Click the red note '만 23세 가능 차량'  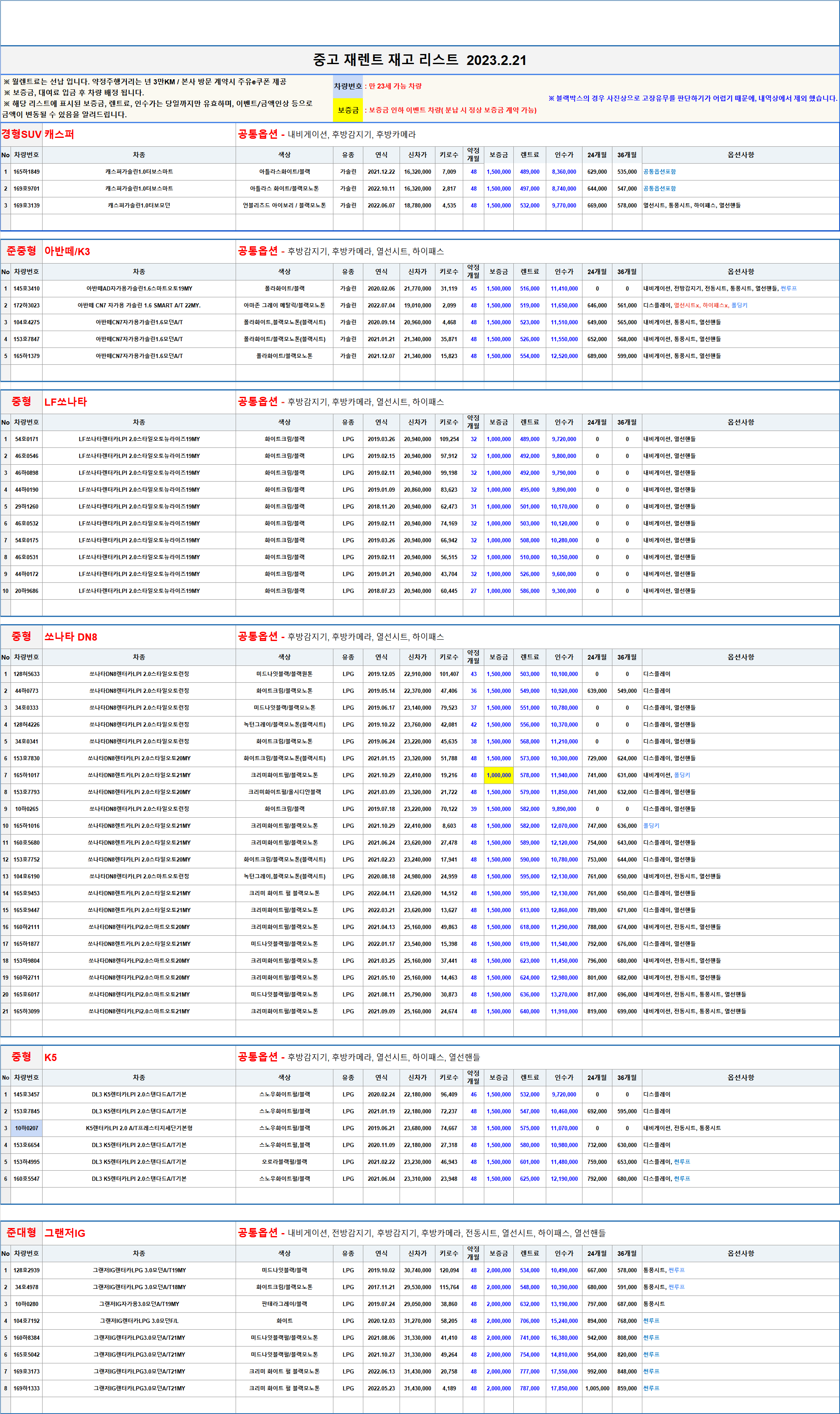coord(395,86)
